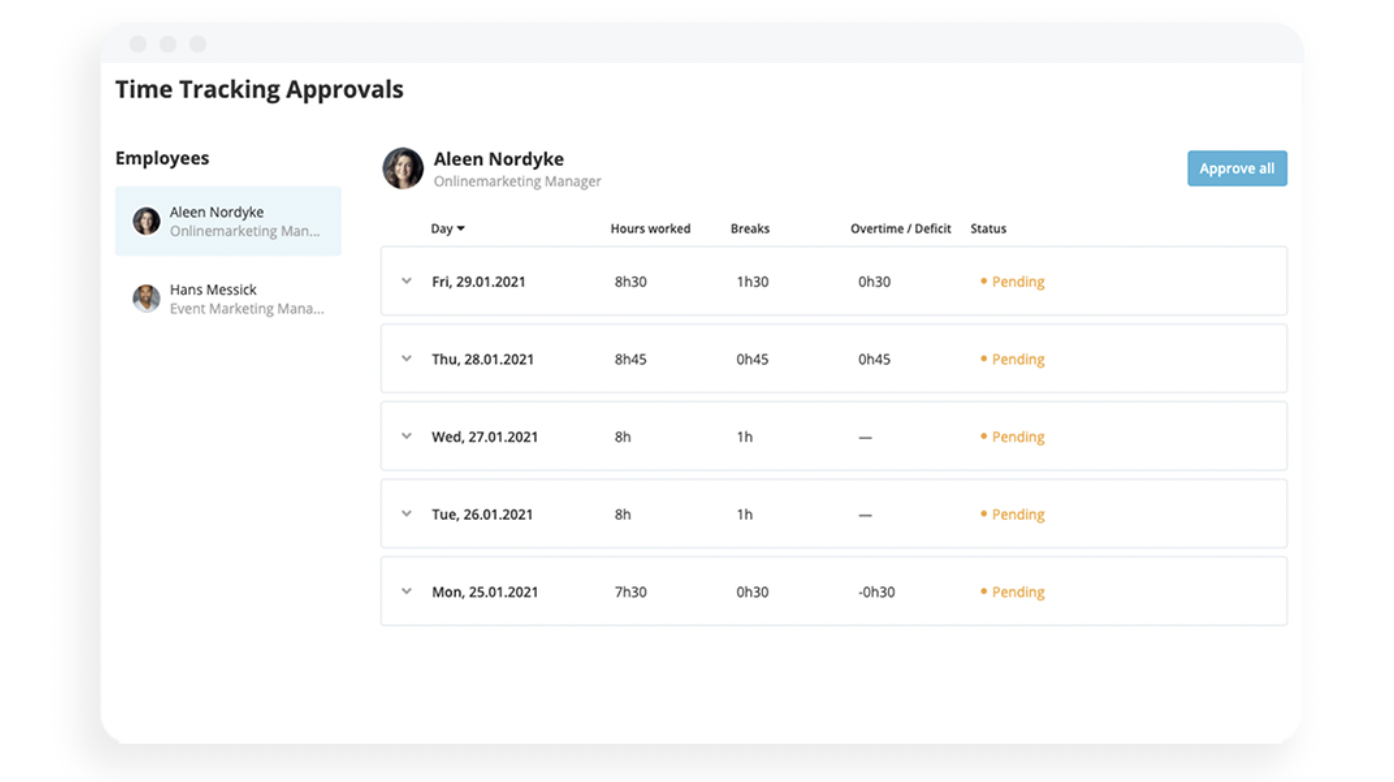1394x782 pixels.
Task: Expand the Mon, 25.01.2021 row chevron
Action: pyautogui.click(x=407, y=591)
